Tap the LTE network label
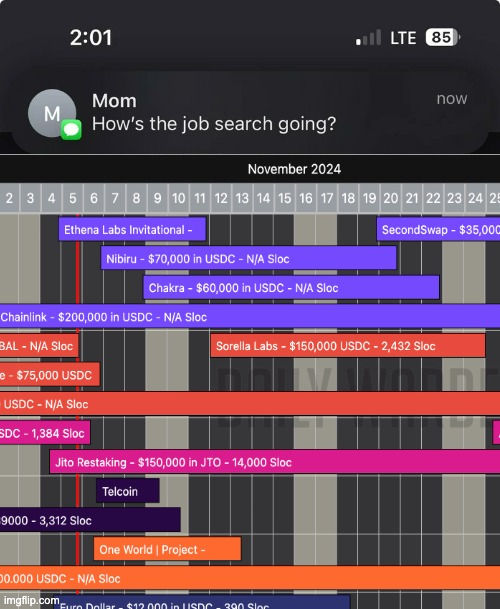The height and width of the screenshot is (609, 500). point(403,38)
